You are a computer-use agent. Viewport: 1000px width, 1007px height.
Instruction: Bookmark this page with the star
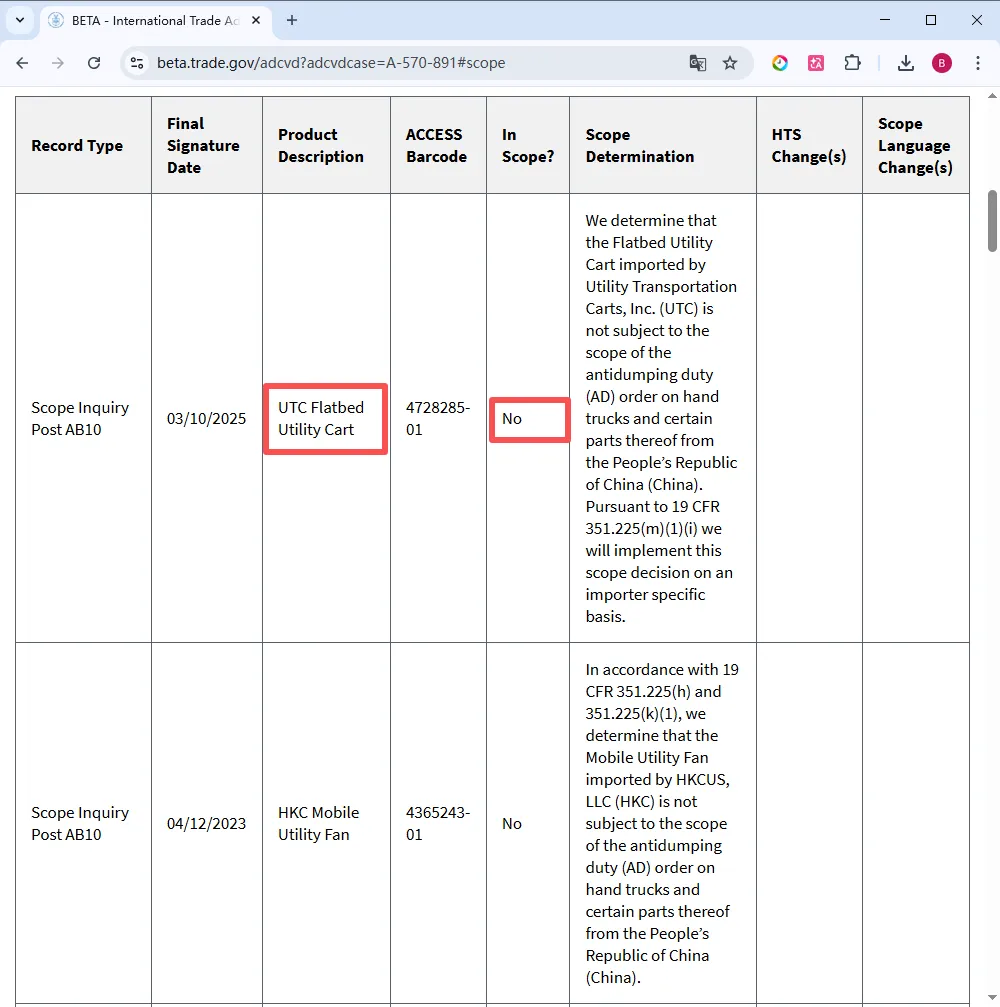pos(730,63)
